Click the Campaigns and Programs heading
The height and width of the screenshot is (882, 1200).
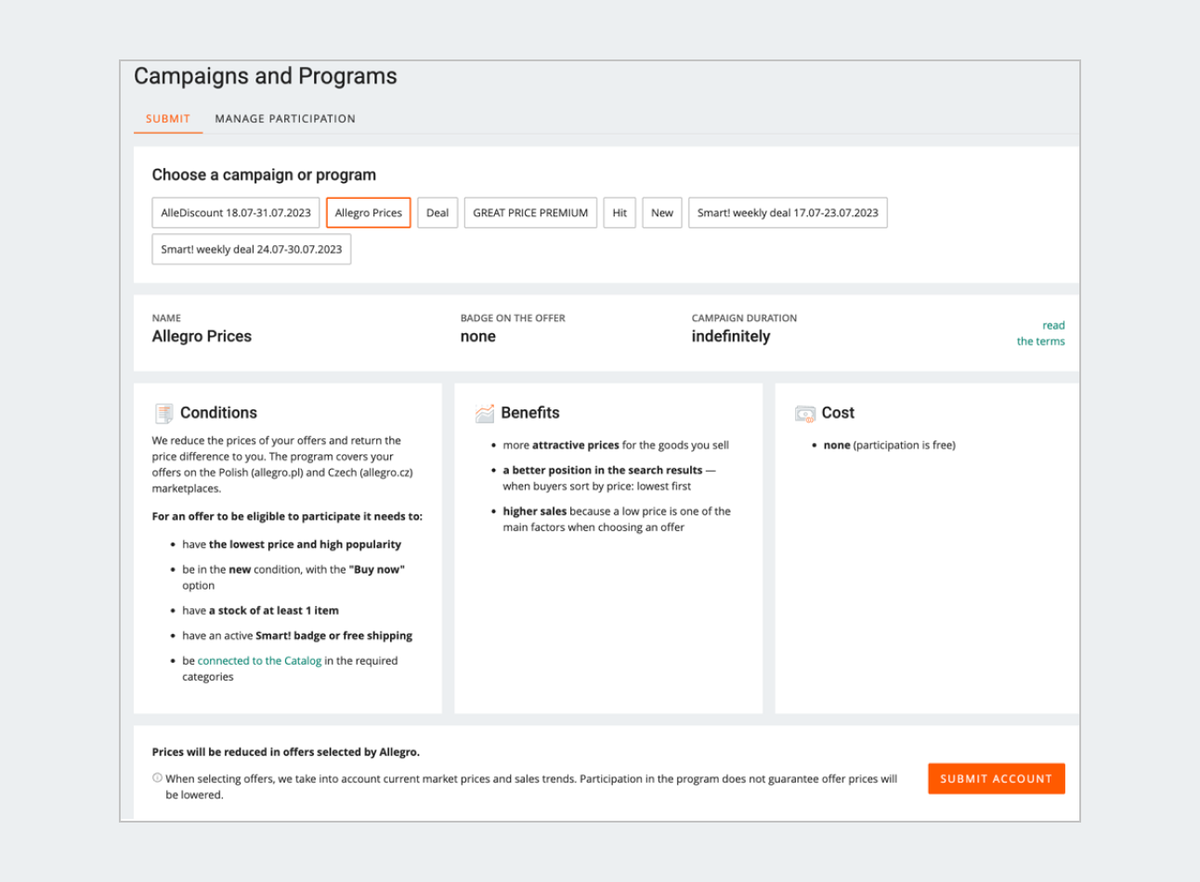pos(265,77)
